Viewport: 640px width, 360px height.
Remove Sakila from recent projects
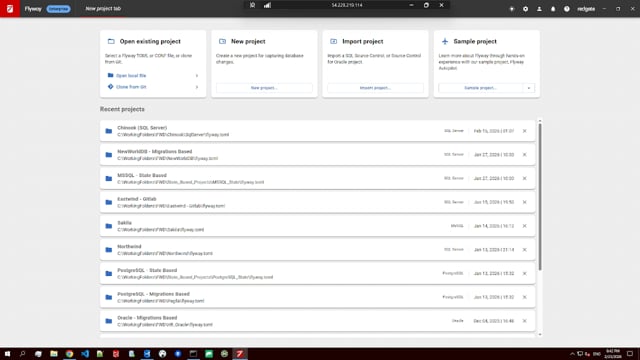tap(524, 226)
